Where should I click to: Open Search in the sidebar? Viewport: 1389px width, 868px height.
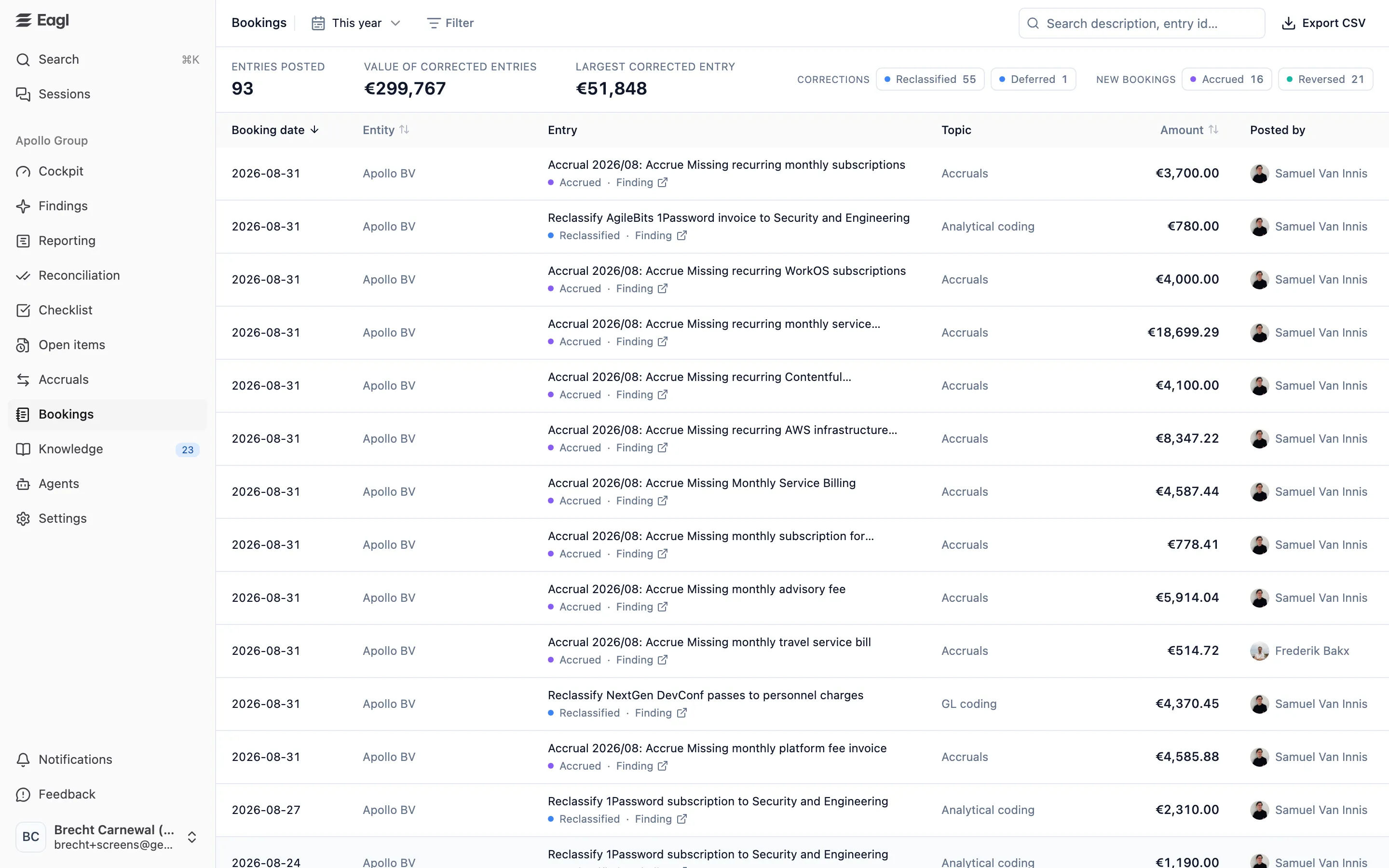(x=108, y=60)
